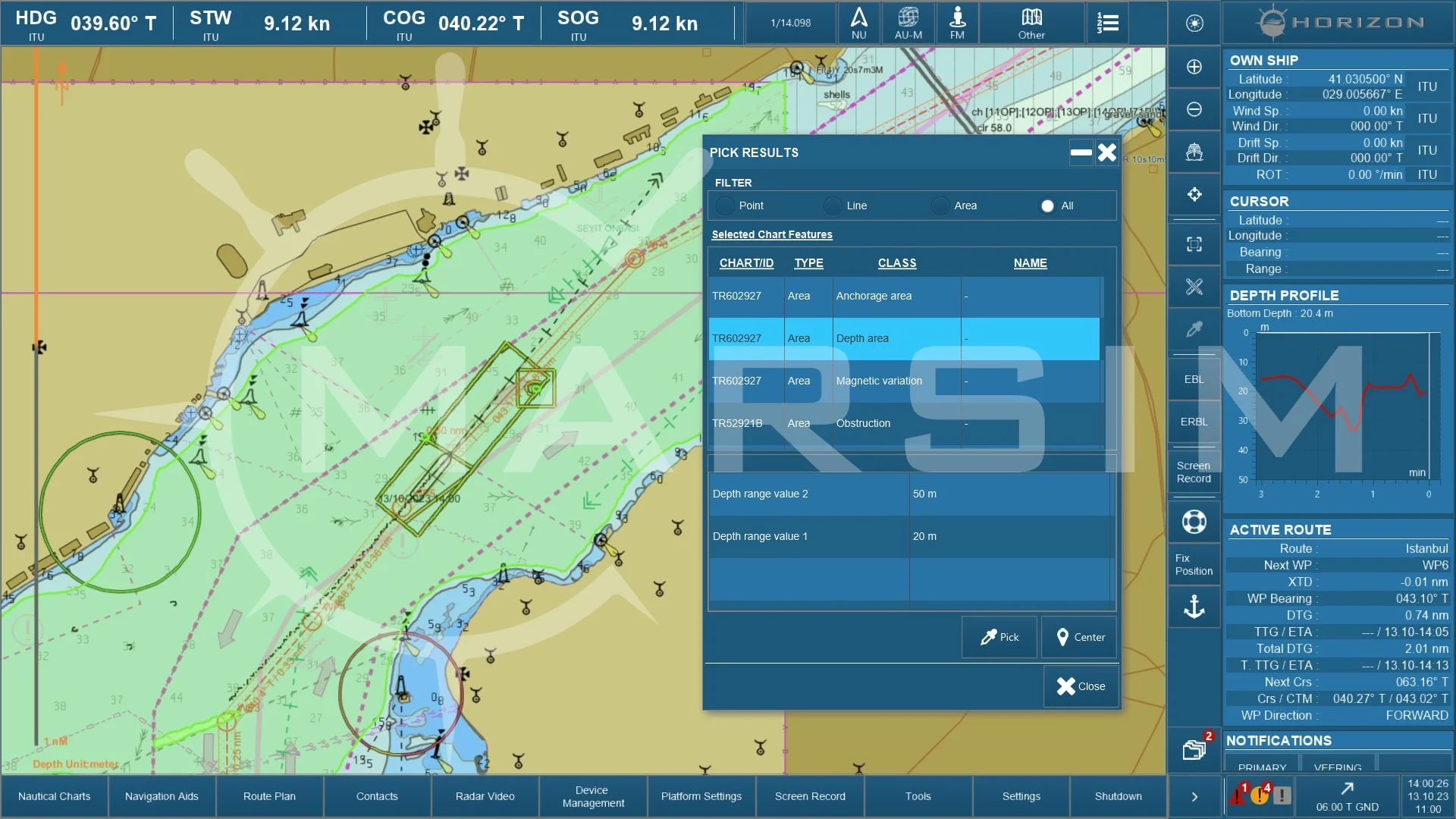Click the Shutdown button
Screen dimensions: 1456x819
click(x=1118, y=796)
